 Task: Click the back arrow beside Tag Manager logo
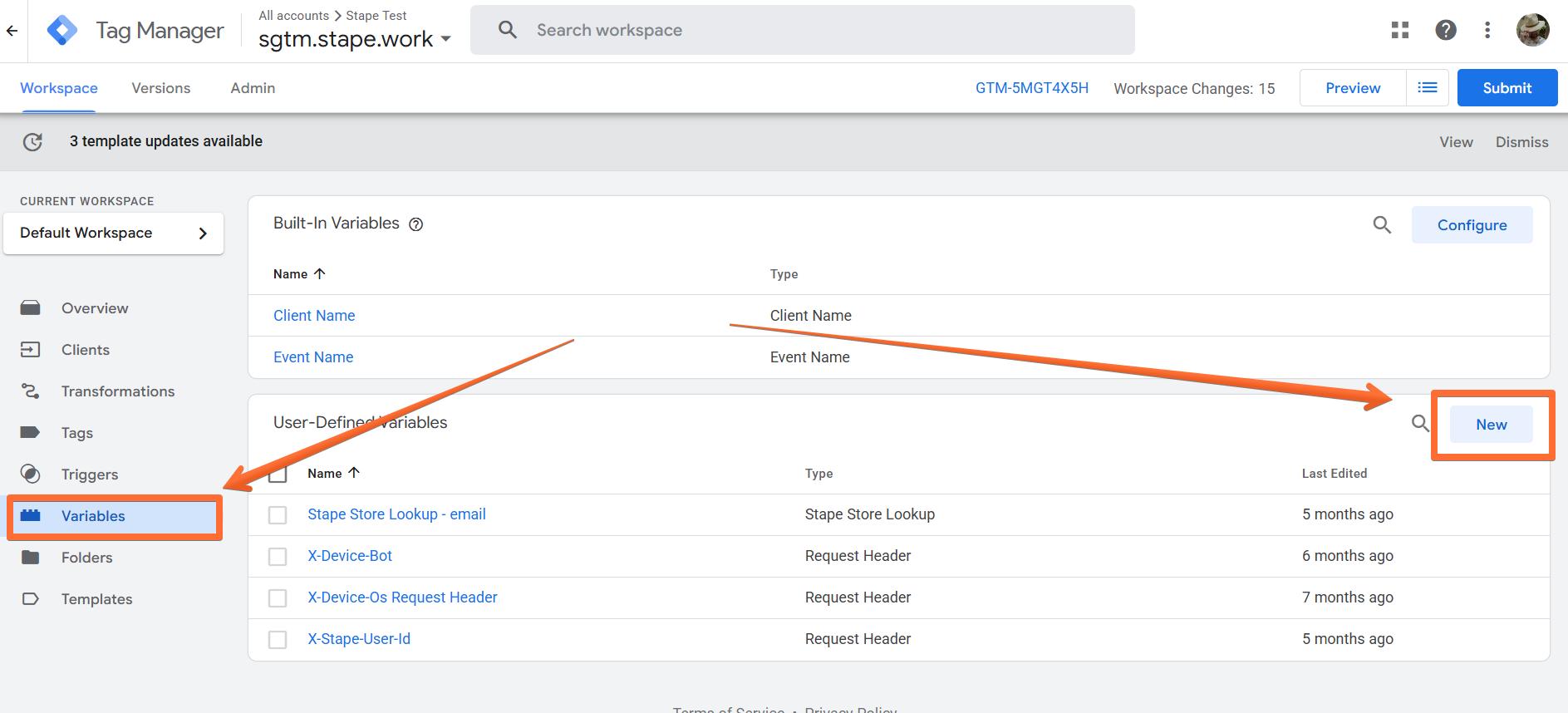click(12, 31)
